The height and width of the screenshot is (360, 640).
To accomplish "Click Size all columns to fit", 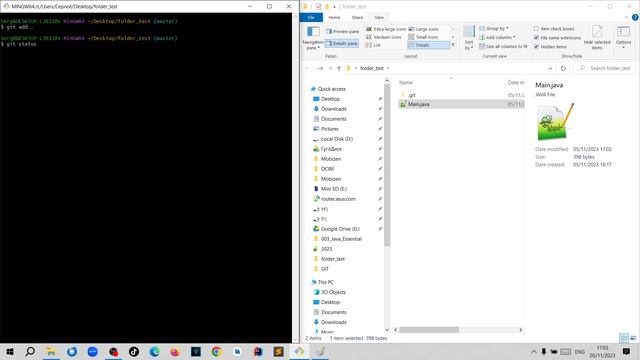I will (503, 46).
